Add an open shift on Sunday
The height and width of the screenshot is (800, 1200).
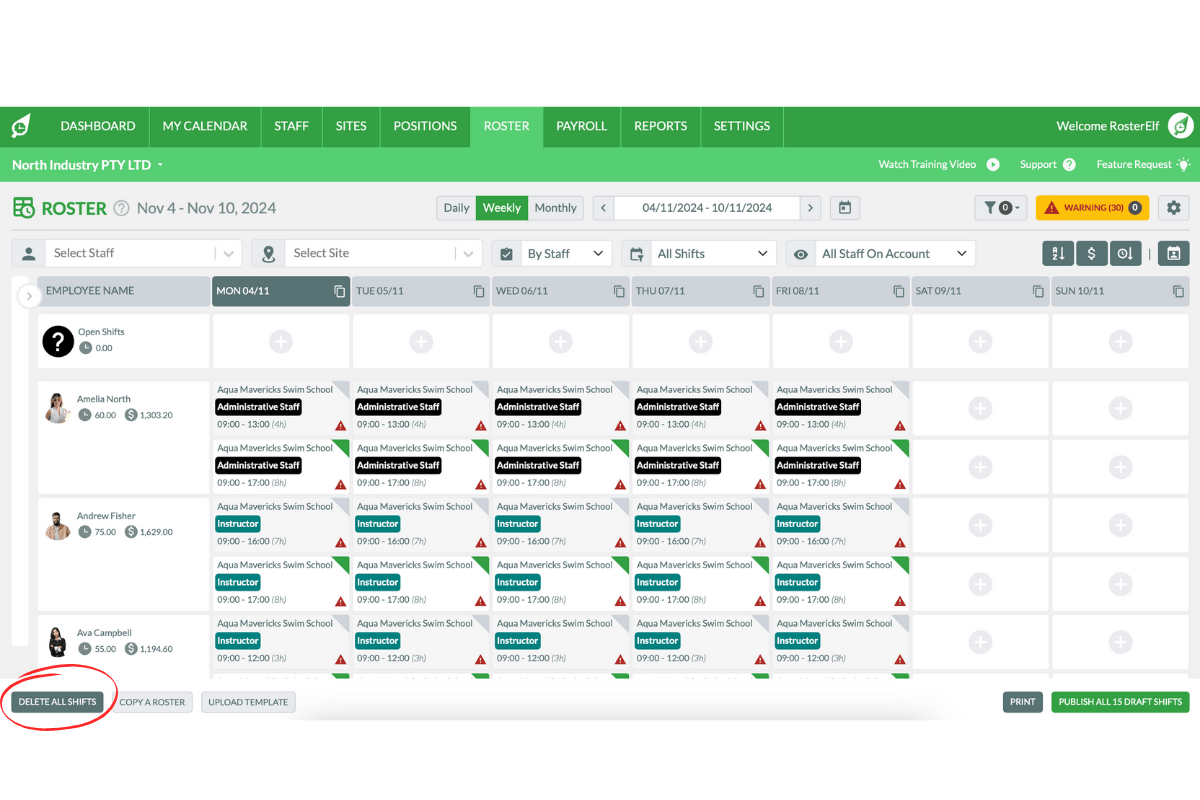(x=1120, y=342)
